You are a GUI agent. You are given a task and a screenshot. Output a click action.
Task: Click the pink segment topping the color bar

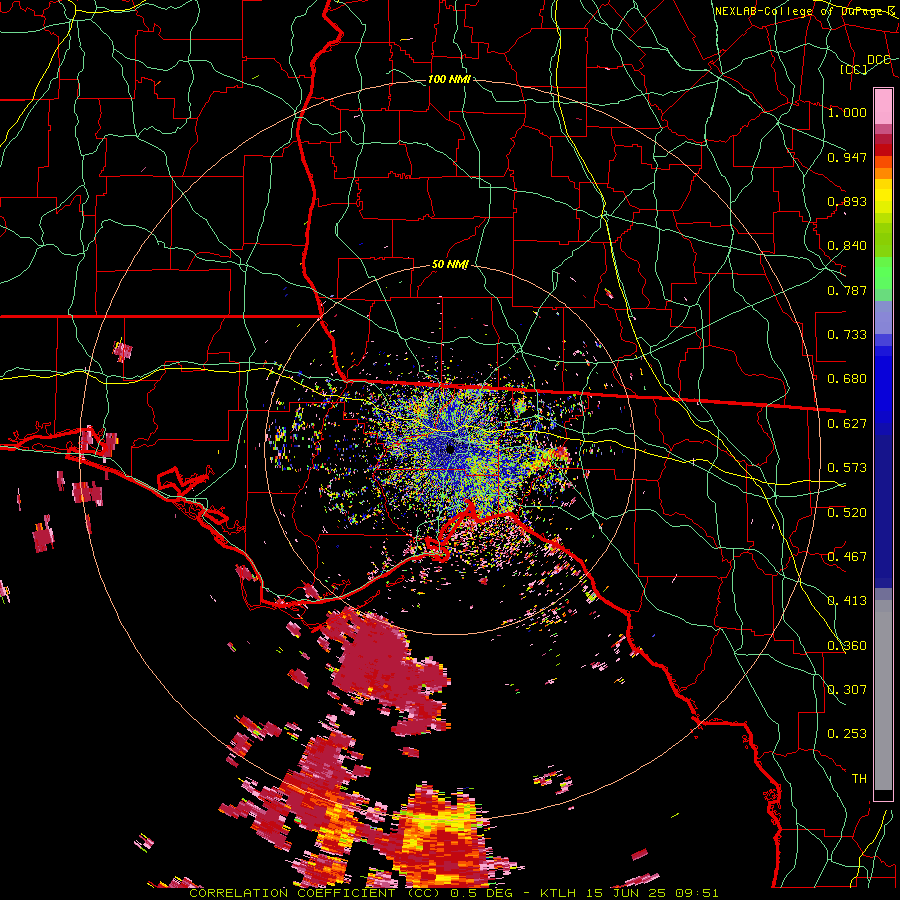[x=883, y=106]
